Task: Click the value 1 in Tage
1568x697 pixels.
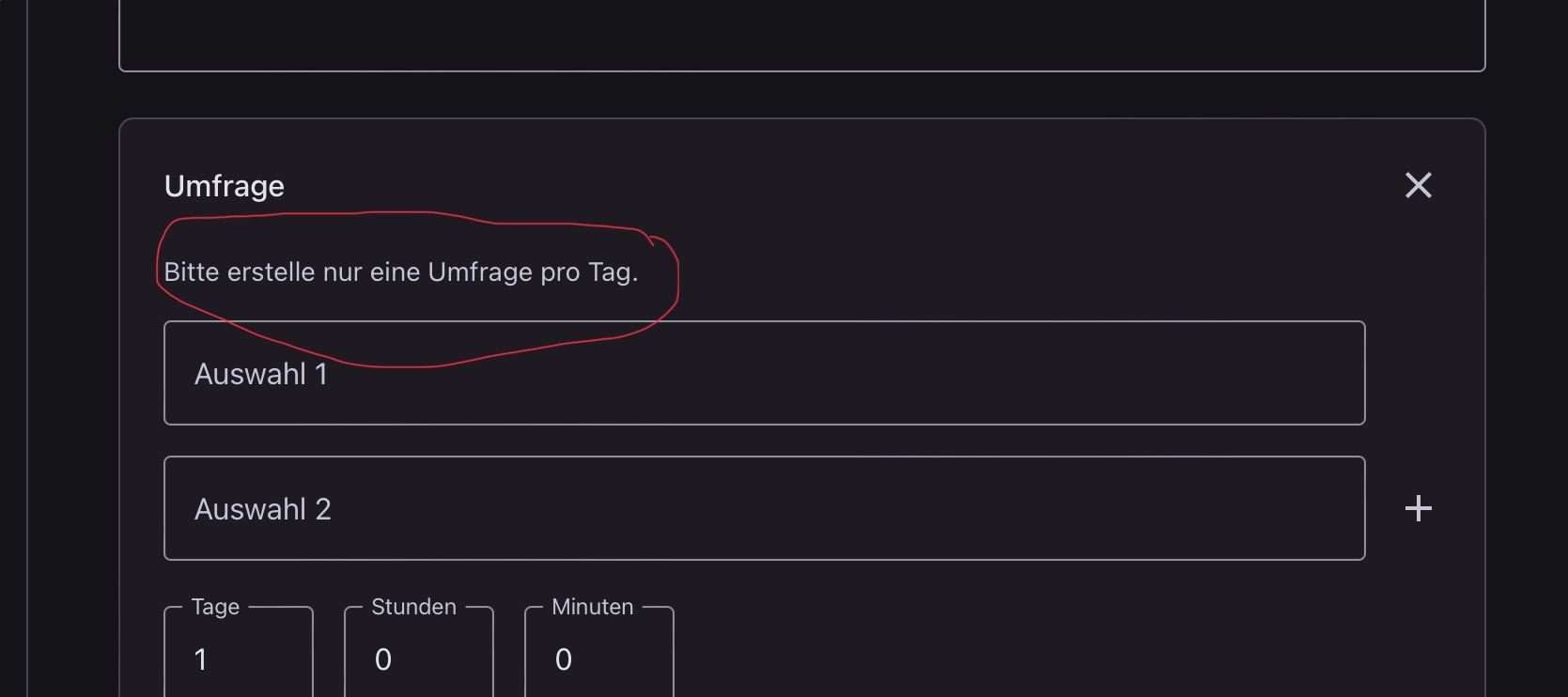Action: pos(200,659)
